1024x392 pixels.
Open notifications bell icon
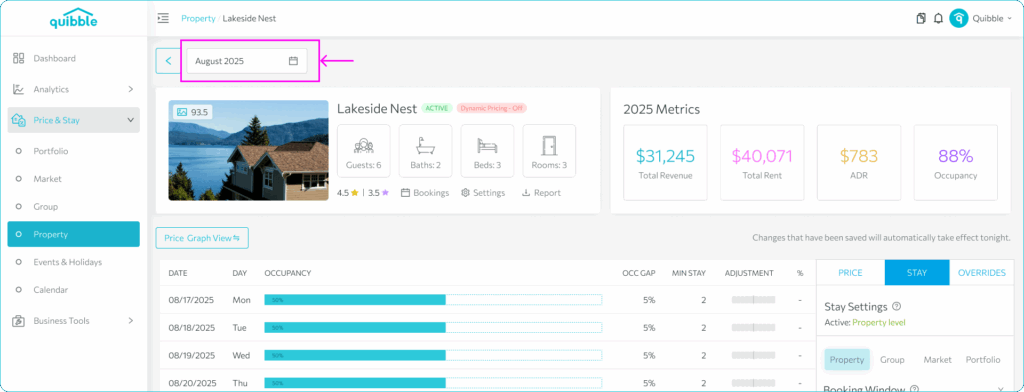[938, 18]
